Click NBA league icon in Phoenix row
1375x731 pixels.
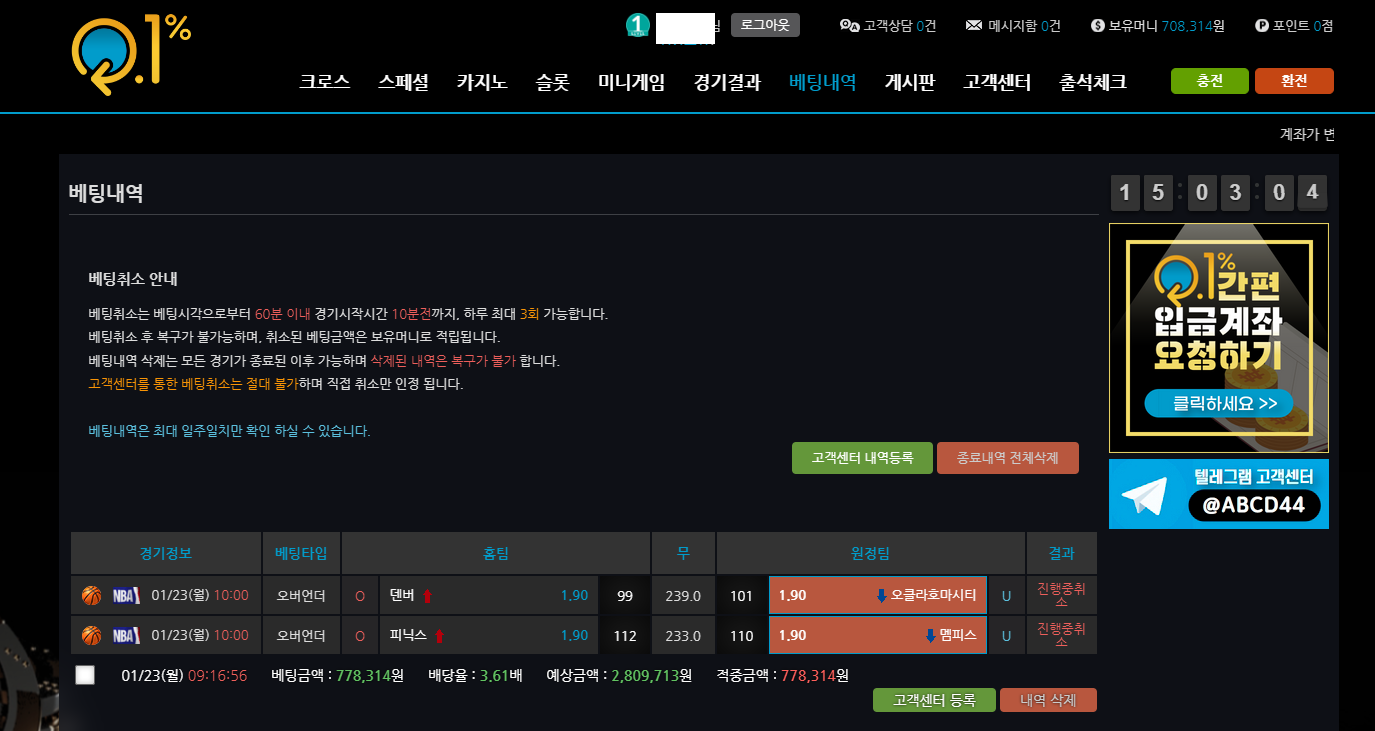(126, 636)
